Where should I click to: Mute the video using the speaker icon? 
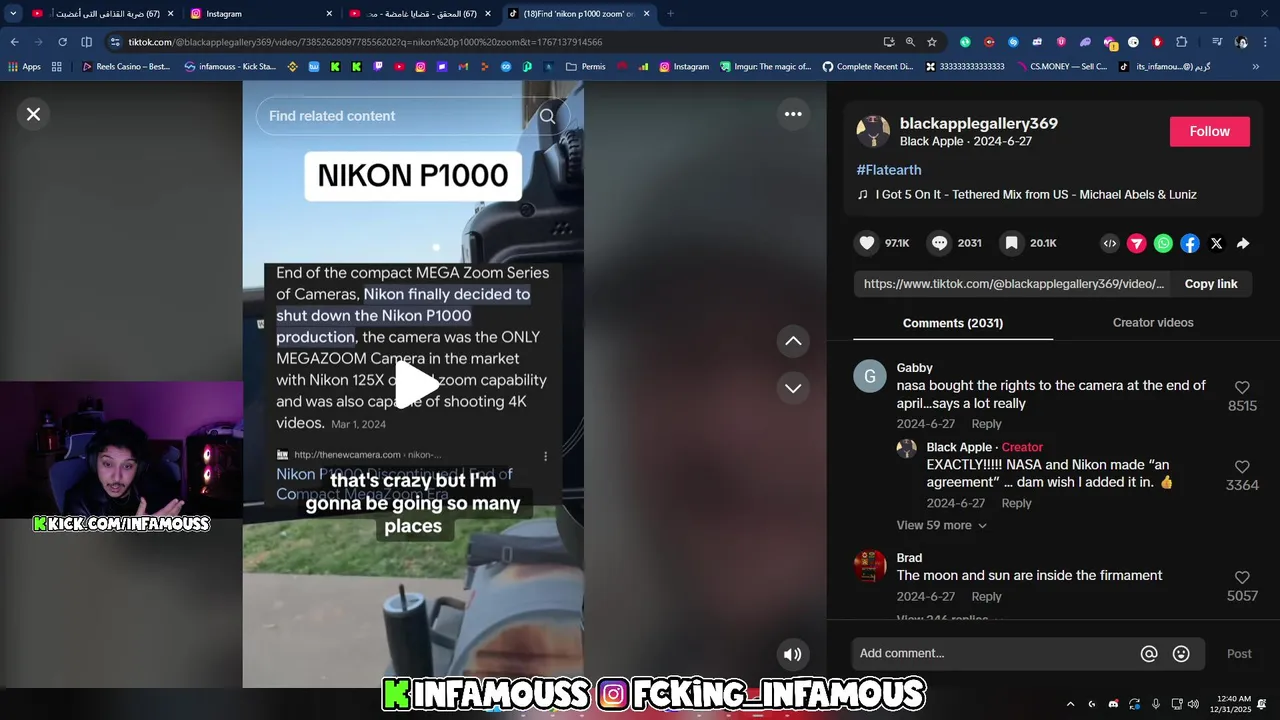(x=792, y=654)
